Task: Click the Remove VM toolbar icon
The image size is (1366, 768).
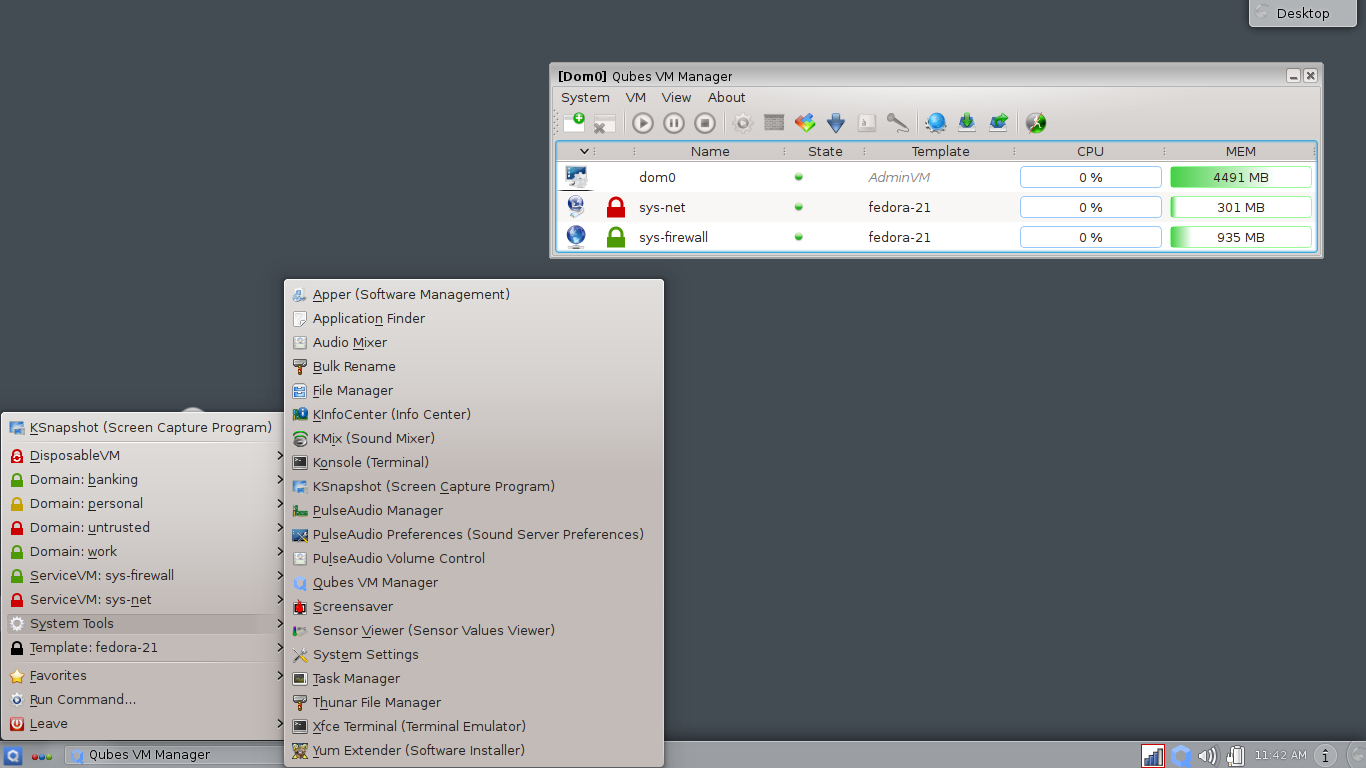Action: 605,123
